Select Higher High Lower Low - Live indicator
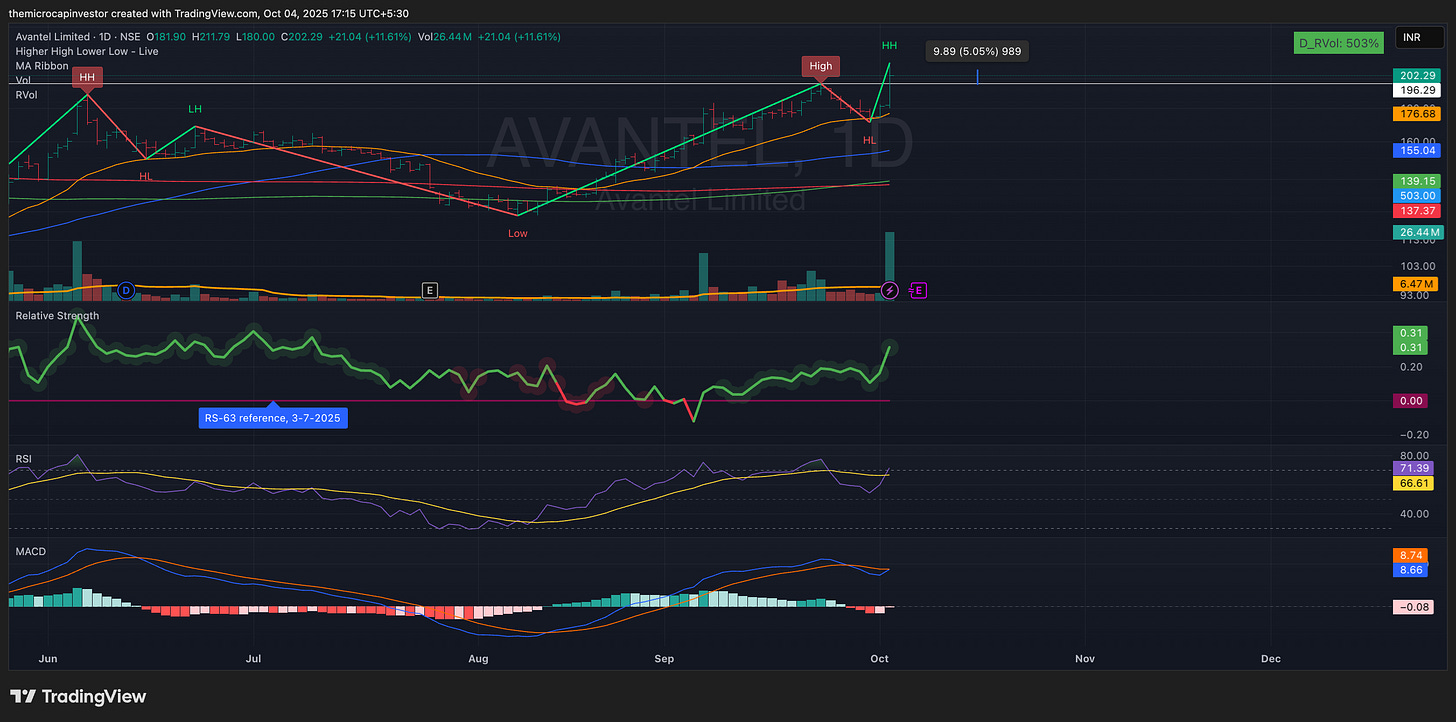1456x722 pixels. 87,51
